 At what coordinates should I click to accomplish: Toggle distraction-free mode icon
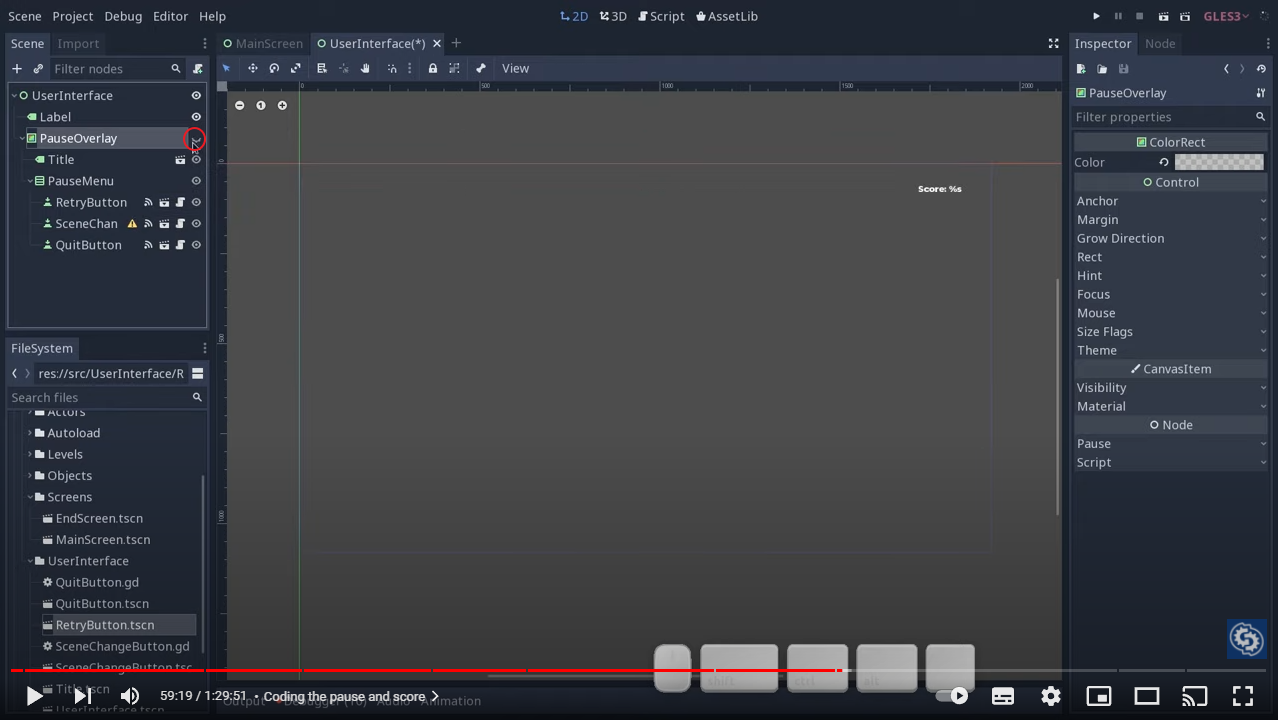1053,43
